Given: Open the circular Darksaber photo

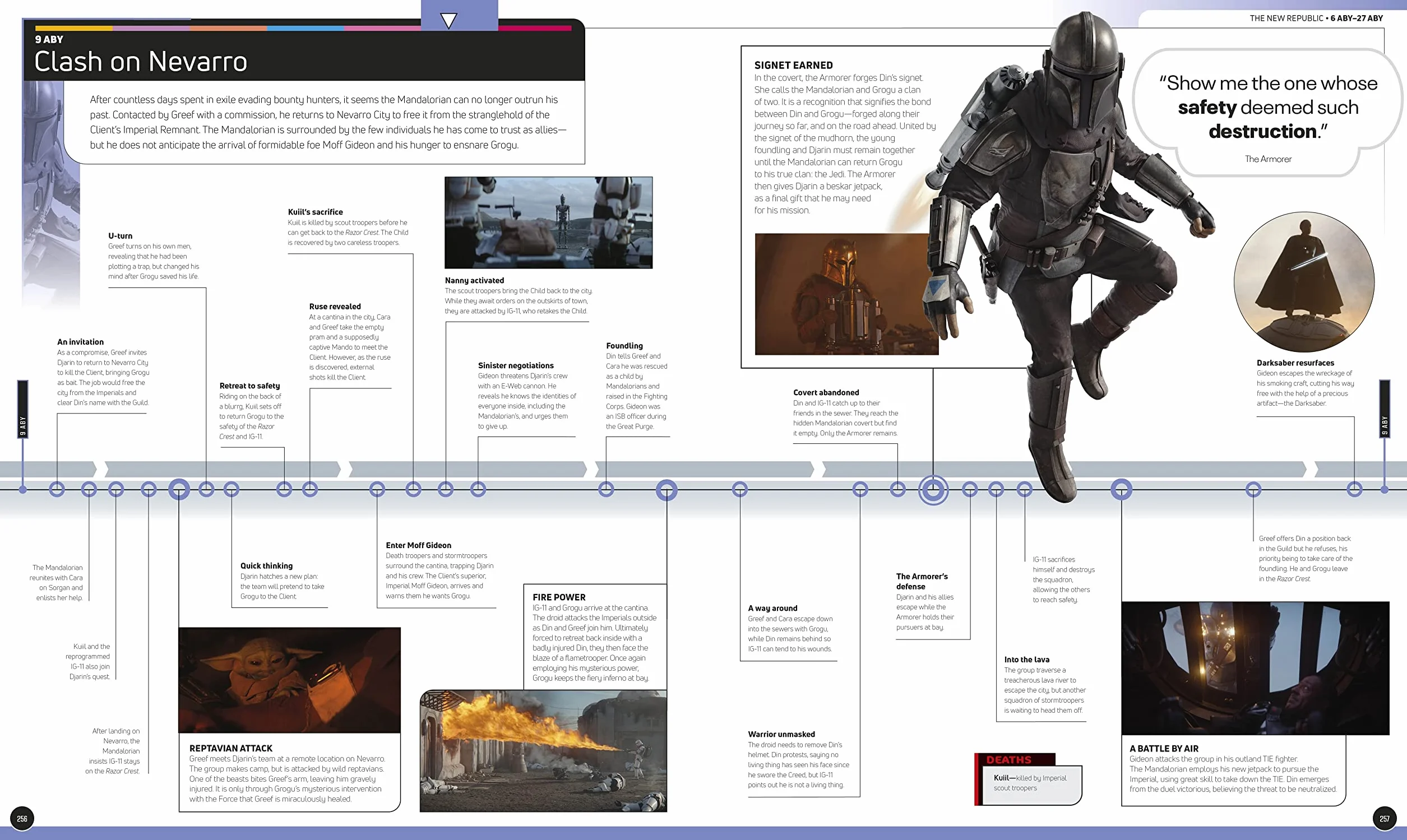Looking at the screenshot, I should coord(1304,282).
